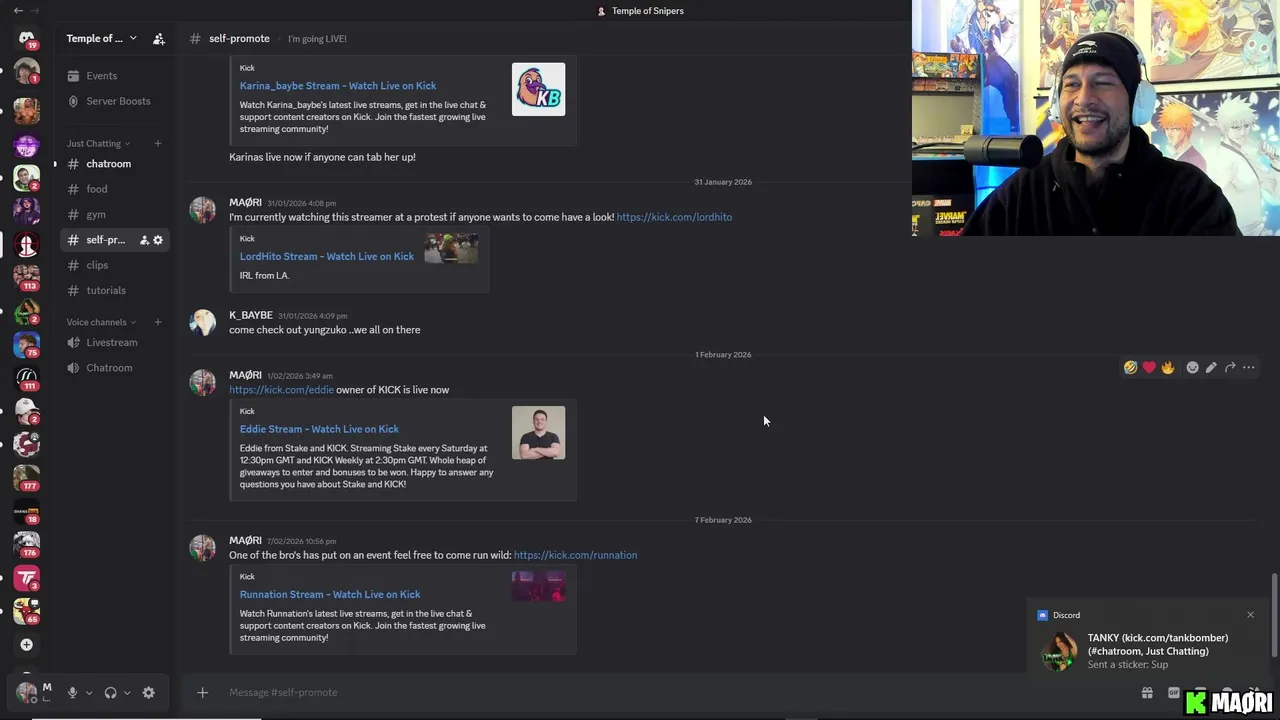
Task: Open Eddie Stream embed title
Action: pyautogui.click(x=319, y=429)
